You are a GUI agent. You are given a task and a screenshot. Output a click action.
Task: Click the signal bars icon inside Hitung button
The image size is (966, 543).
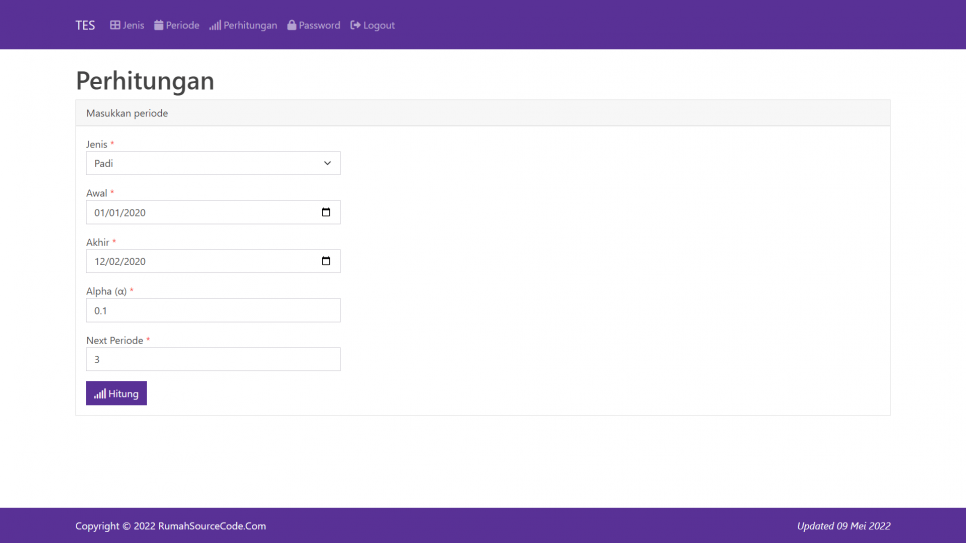pos(100,394)
